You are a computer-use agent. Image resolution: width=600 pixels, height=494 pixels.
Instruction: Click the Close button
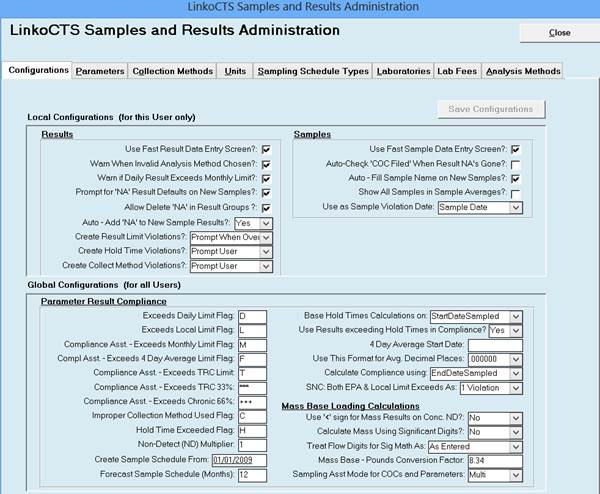(x=559, y=33)
